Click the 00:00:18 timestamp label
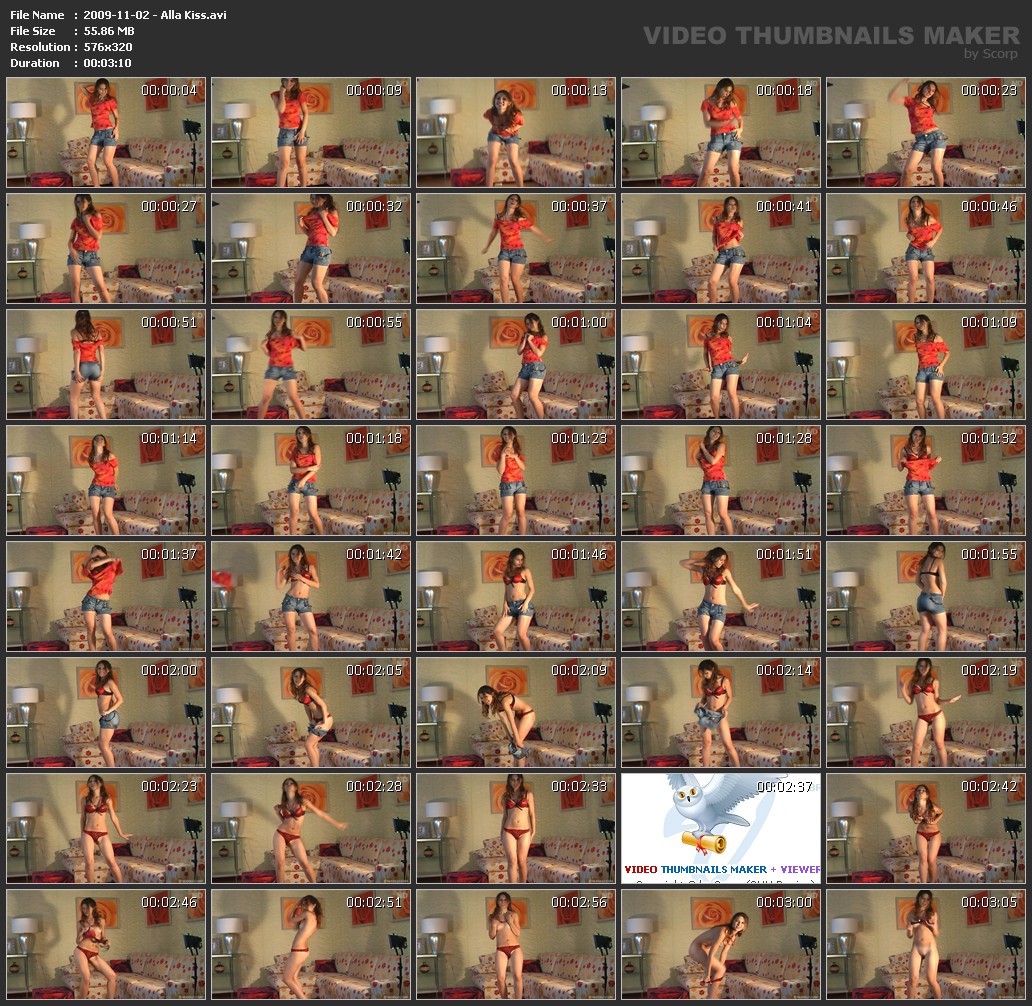 tap(784, 90)
